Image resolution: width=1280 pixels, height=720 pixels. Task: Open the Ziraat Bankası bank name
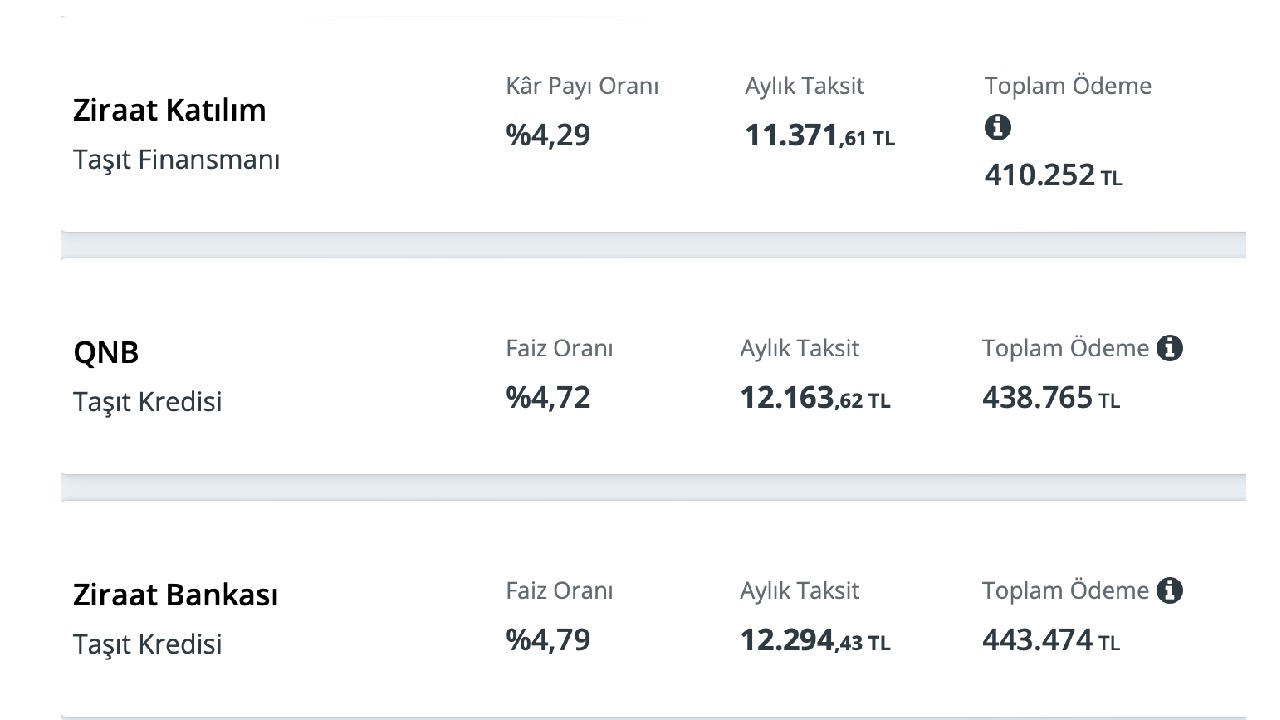pyautogui.click(x=176, y=595)
